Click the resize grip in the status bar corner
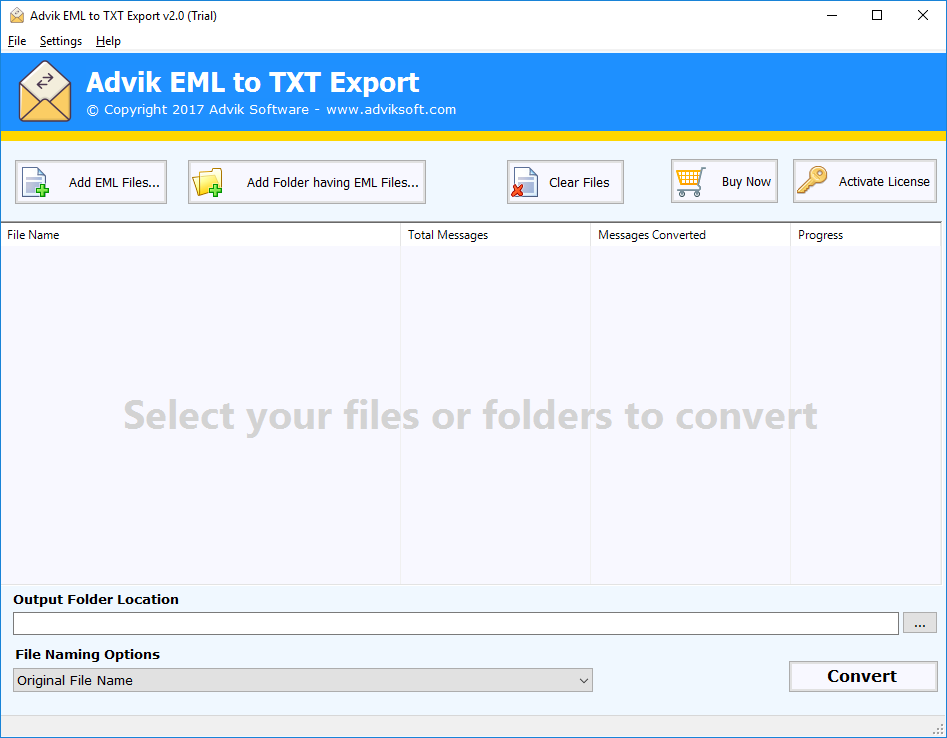The image size is (947, 738). click(939, 730)
